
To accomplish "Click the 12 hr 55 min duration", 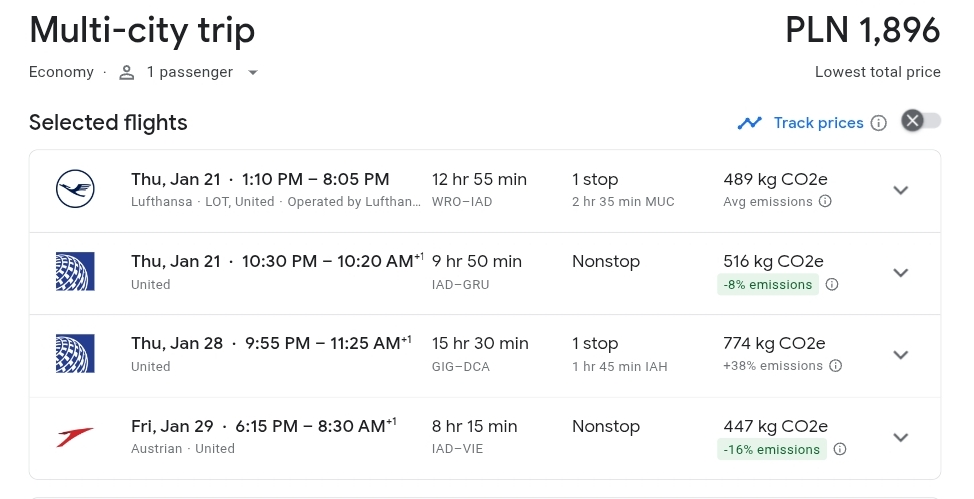I will point(479,180).
